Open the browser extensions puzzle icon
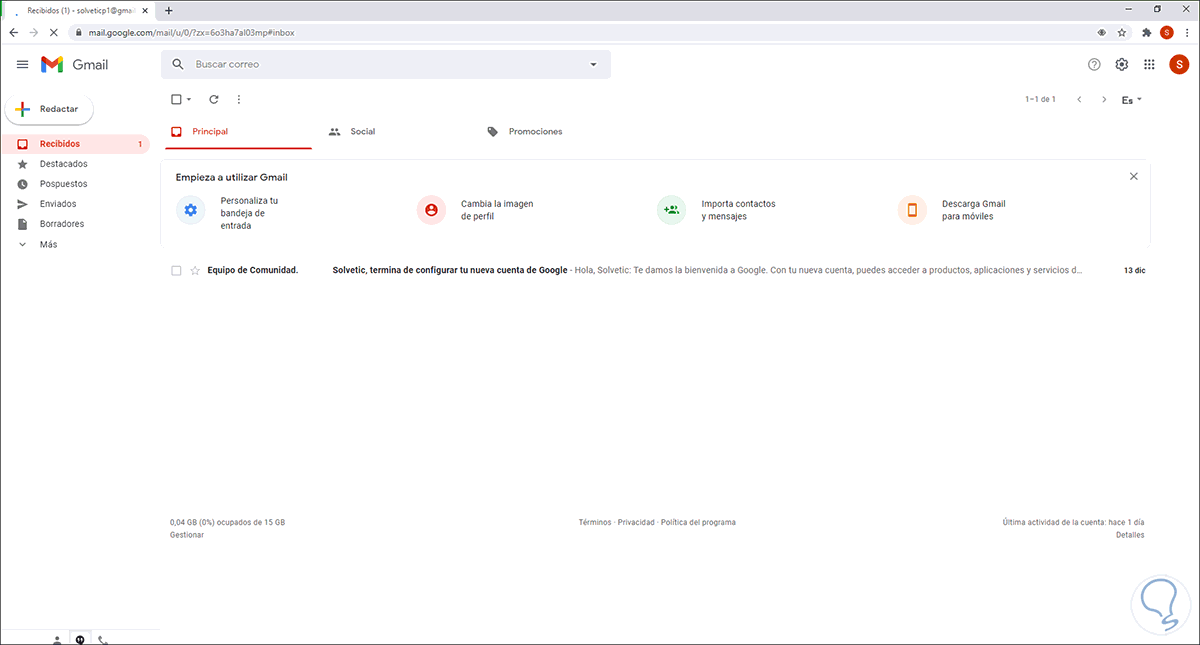The image size is (1200, 645). (1146, 32)
